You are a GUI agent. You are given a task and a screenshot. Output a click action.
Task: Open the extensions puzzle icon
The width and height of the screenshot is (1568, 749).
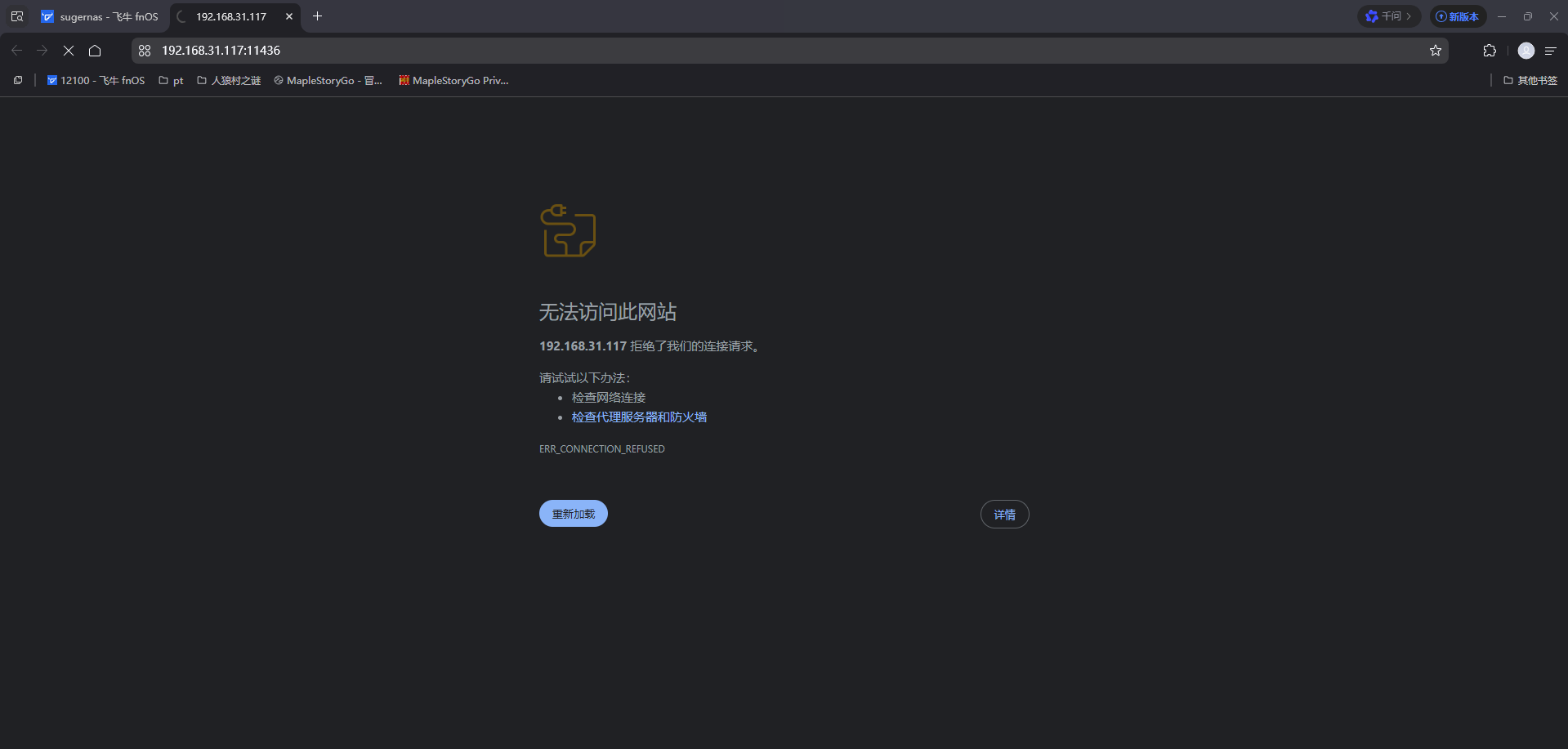coord(1490,51)
